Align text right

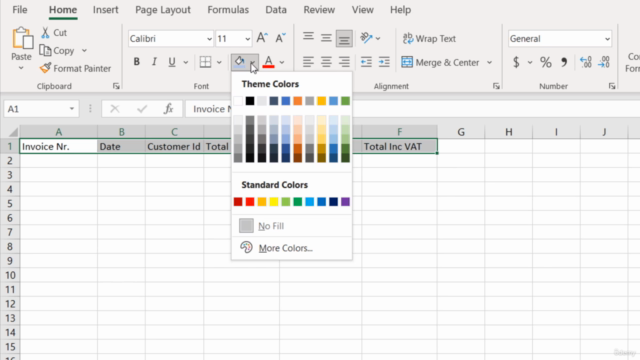pos(344,62)
